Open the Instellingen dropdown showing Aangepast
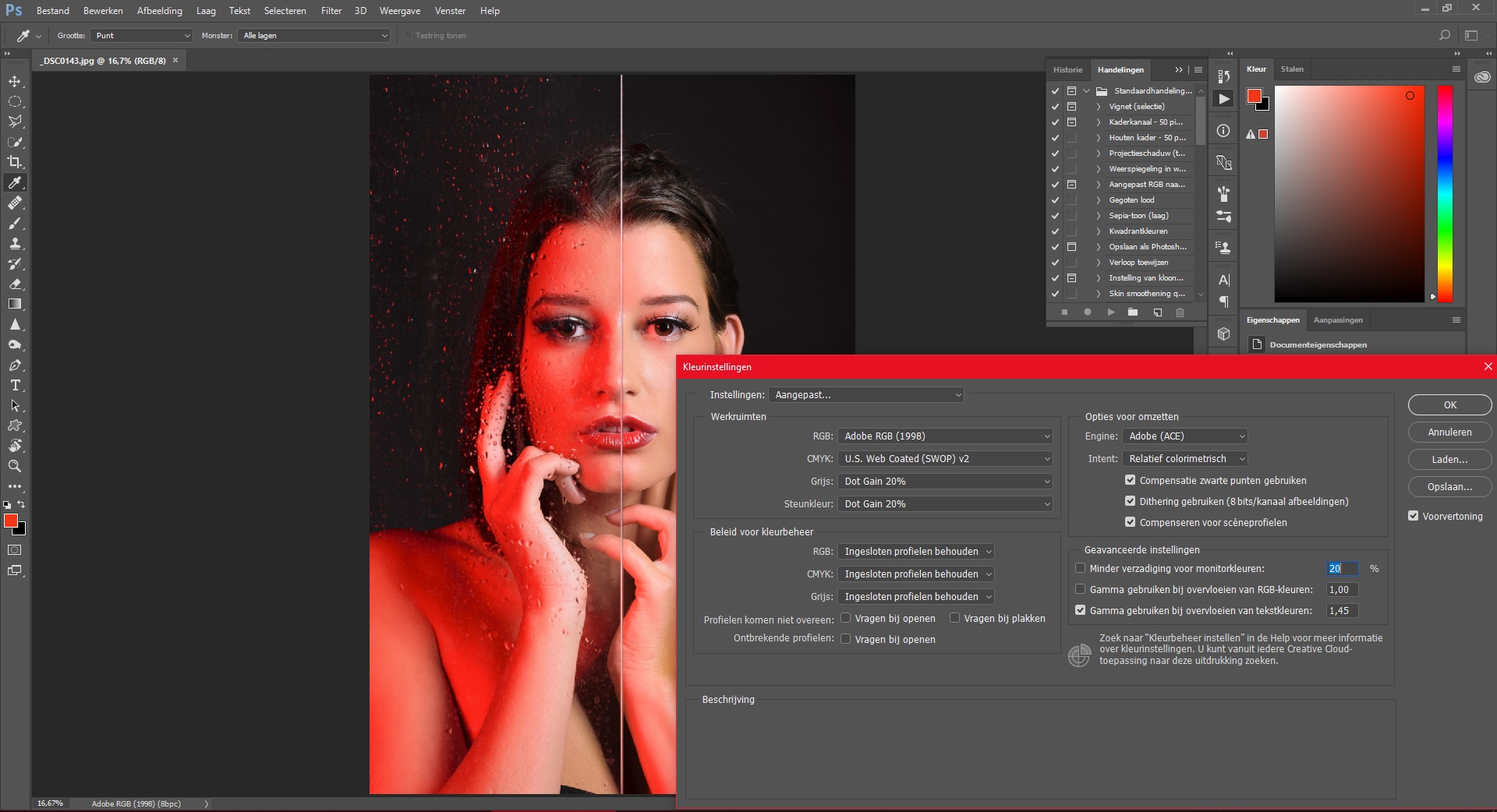1497x812 pixels. coord(865,395)
